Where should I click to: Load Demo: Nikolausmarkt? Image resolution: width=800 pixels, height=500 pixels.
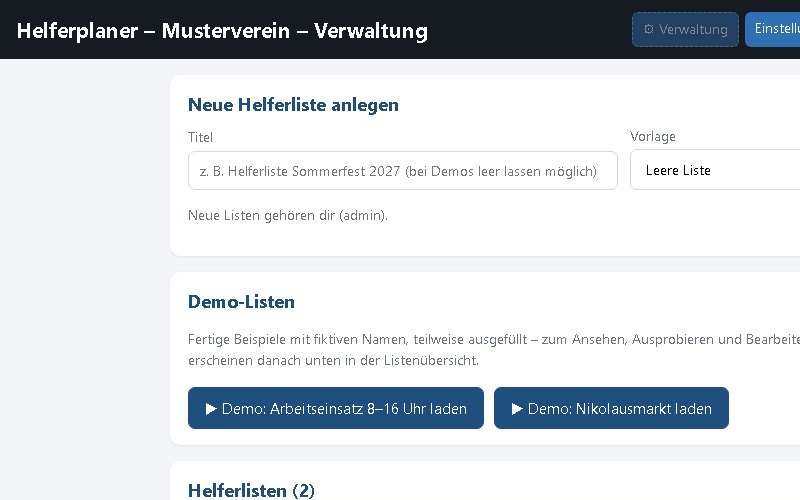pyautogui.click(x=611, y=408)
